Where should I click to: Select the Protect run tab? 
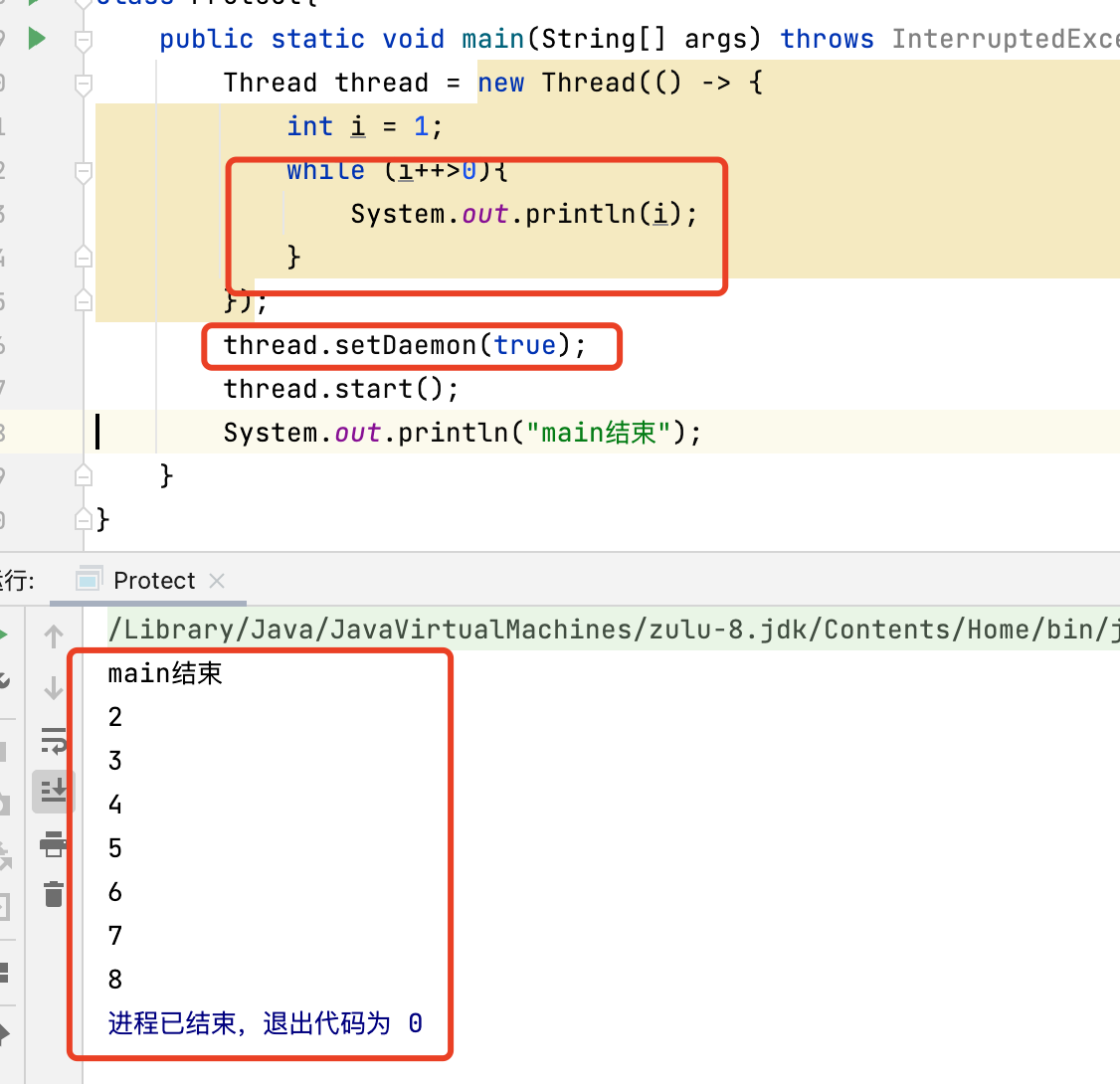tap(154, 581)
